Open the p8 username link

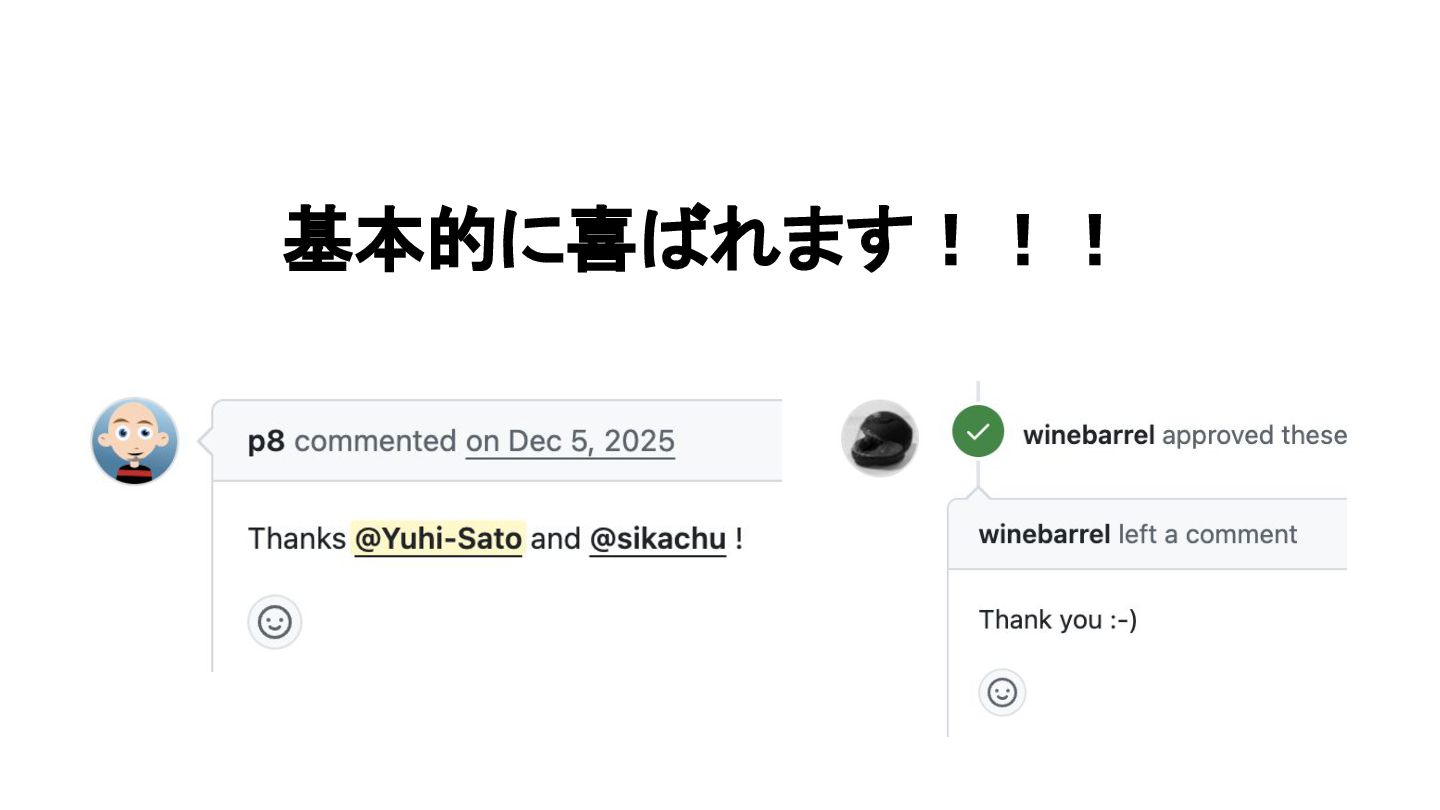click(266, 441)
